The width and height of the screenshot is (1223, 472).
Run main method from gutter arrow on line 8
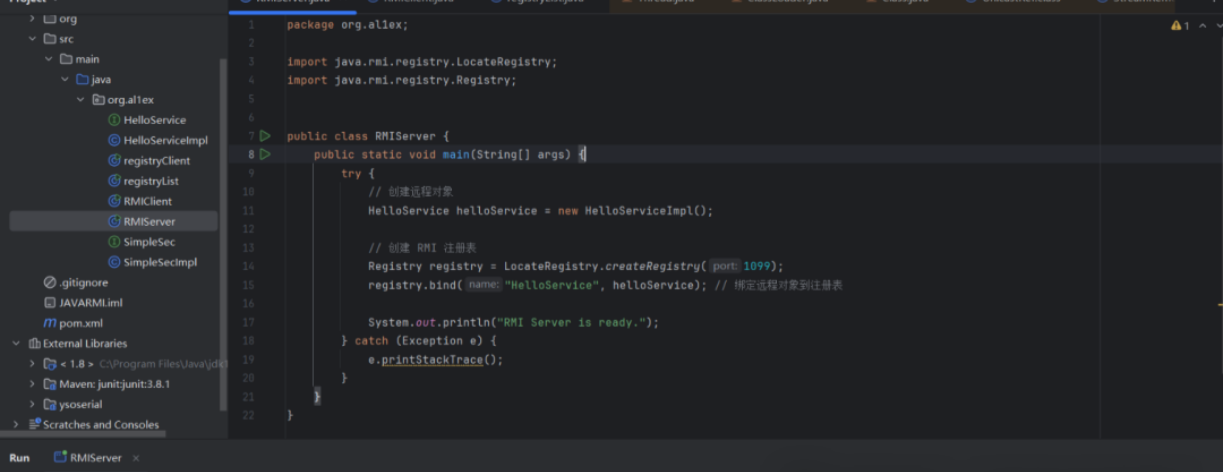tap(265, 154)
